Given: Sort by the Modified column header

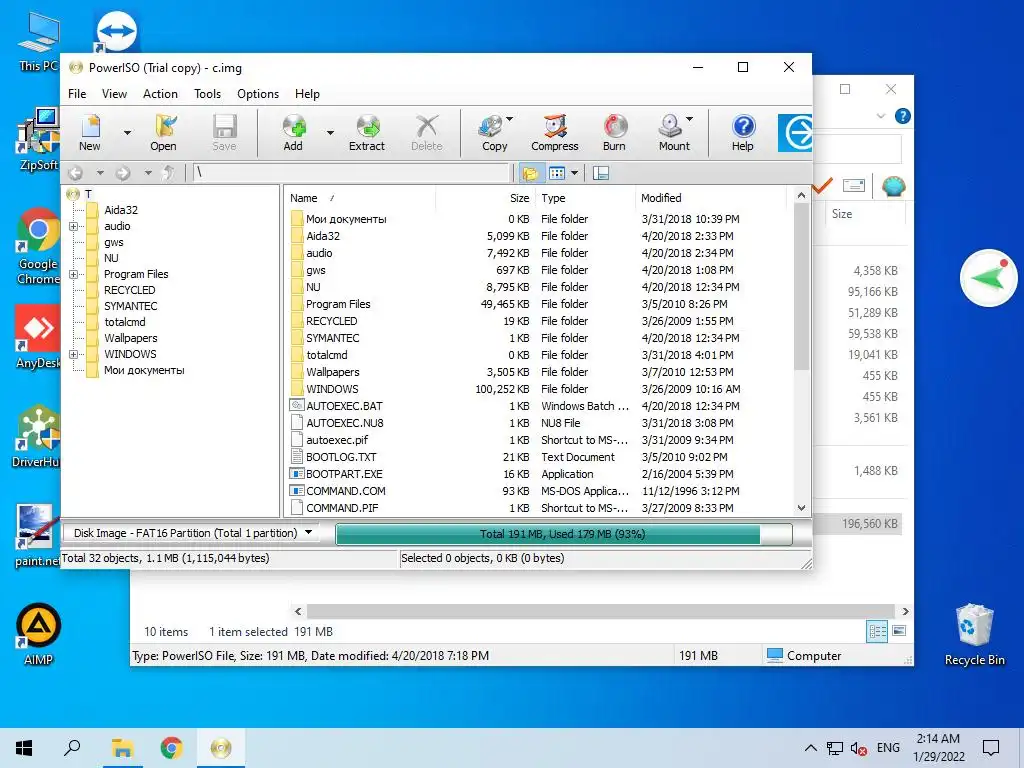Looking at the screenshot, I should tap(711, 198).
